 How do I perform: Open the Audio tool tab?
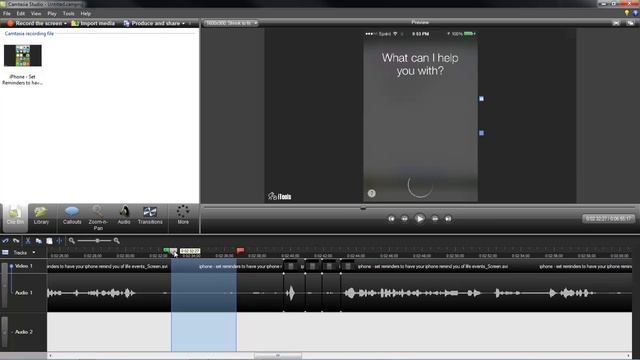point(124,215)
